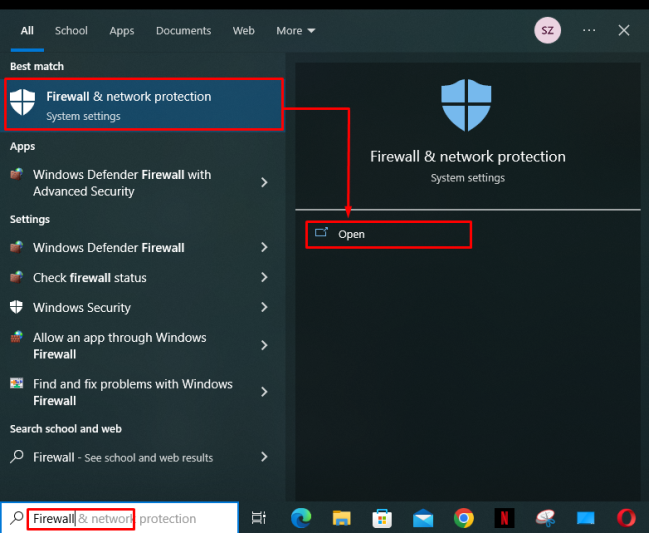Viewport: 649px width, 533px height.
Task: Switch to the Documents tab
Action: pyautogui.click(x=183, y=31)
